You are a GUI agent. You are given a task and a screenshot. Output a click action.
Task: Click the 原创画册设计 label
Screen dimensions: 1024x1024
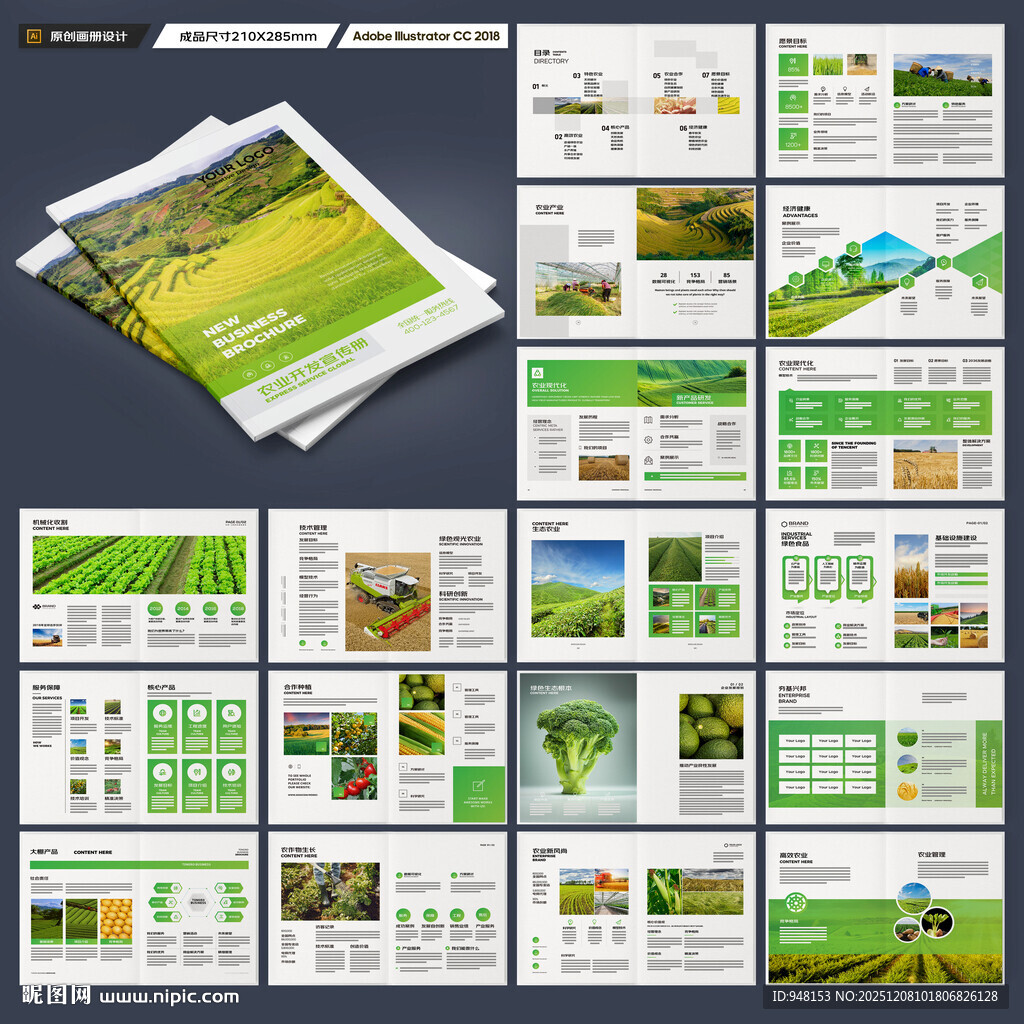89,37
